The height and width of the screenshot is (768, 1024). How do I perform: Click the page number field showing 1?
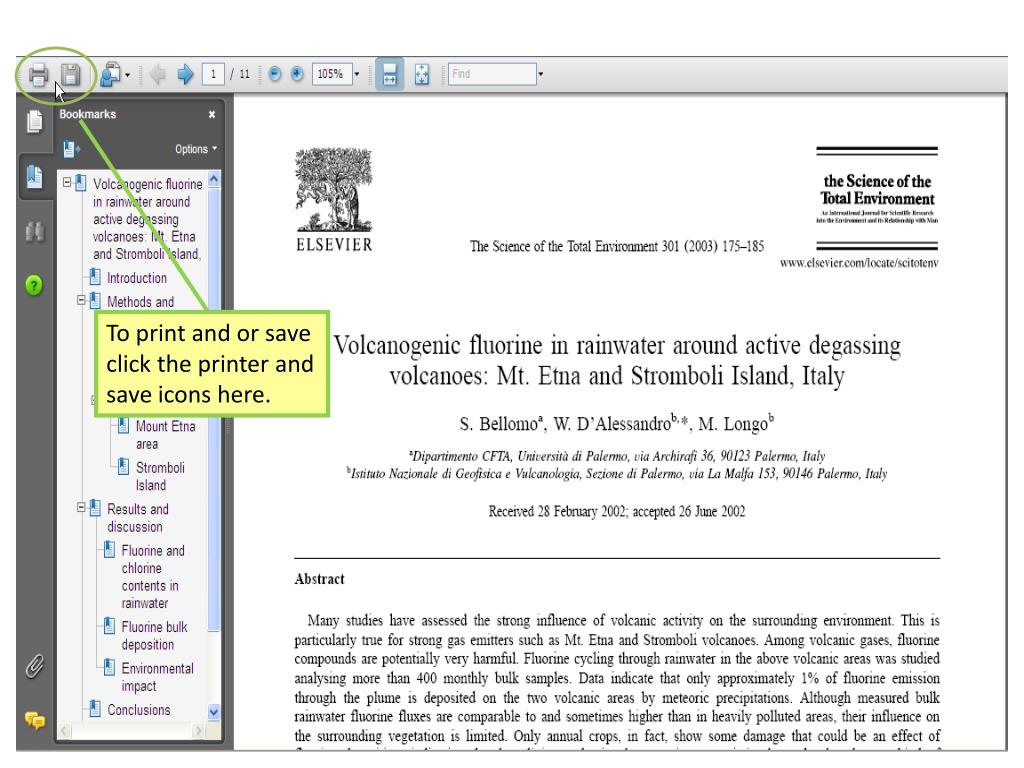click(x=214, y=74)
